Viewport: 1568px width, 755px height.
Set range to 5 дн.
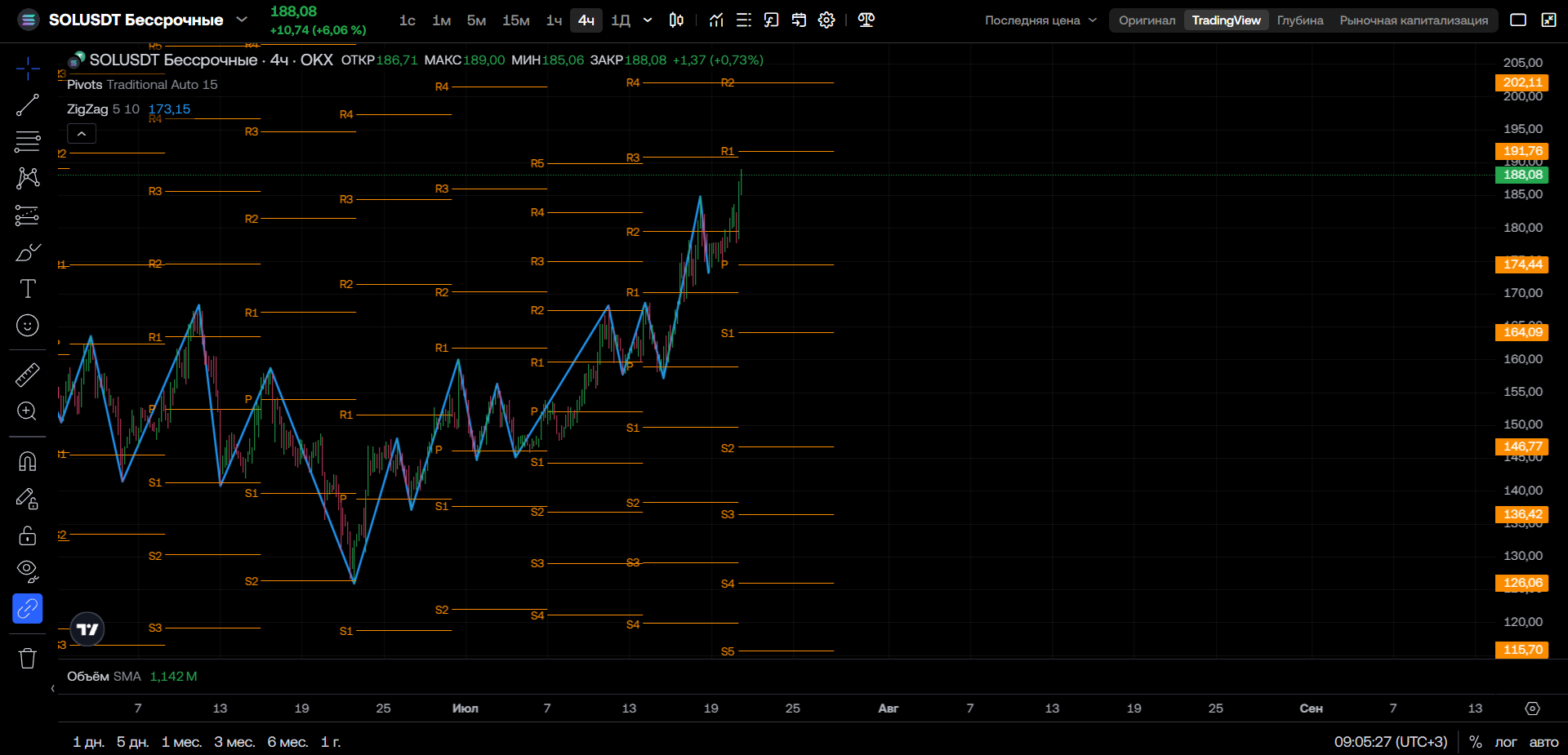pyautogui.click(x=132, y=742)
